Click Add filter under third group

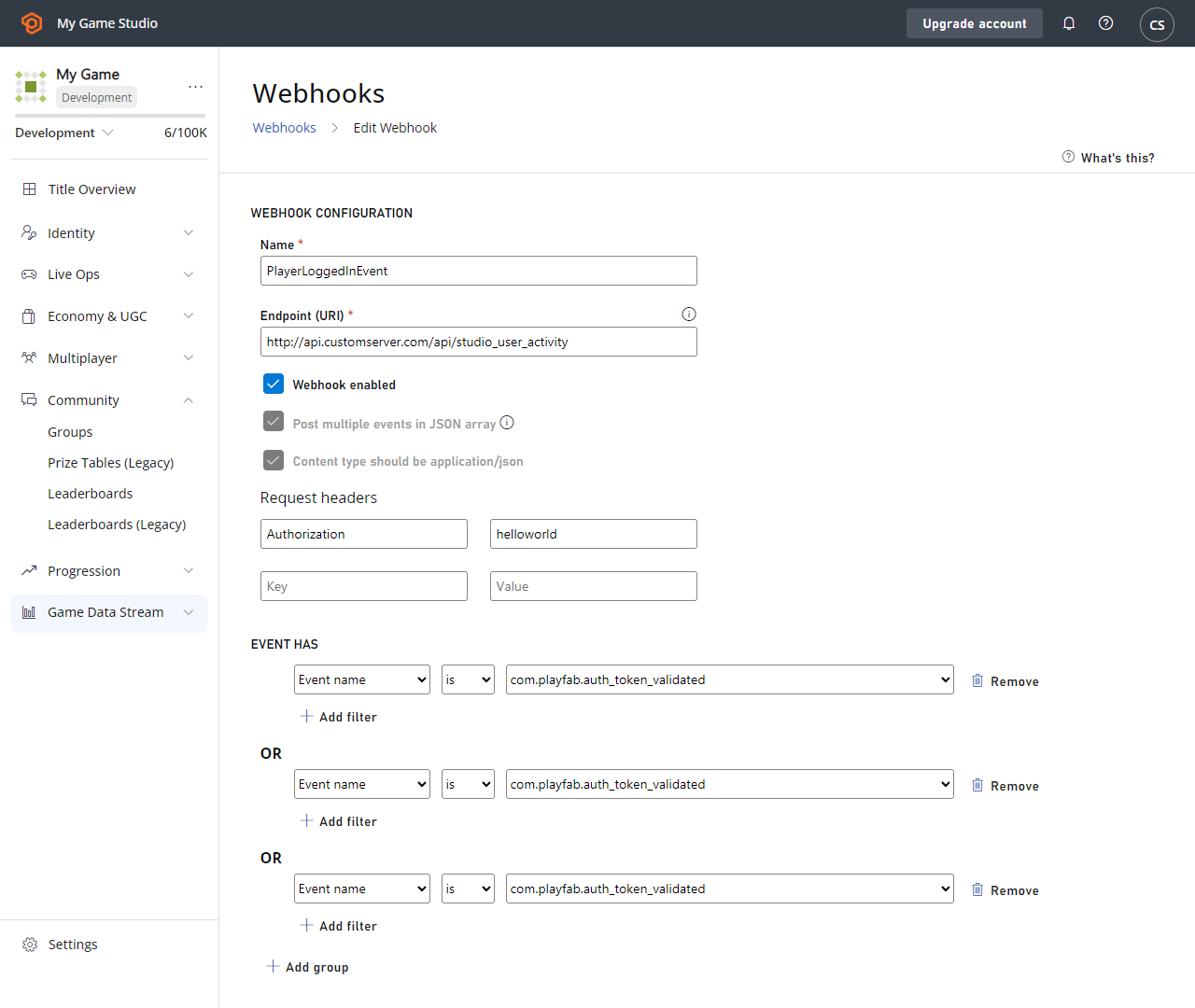339,926
